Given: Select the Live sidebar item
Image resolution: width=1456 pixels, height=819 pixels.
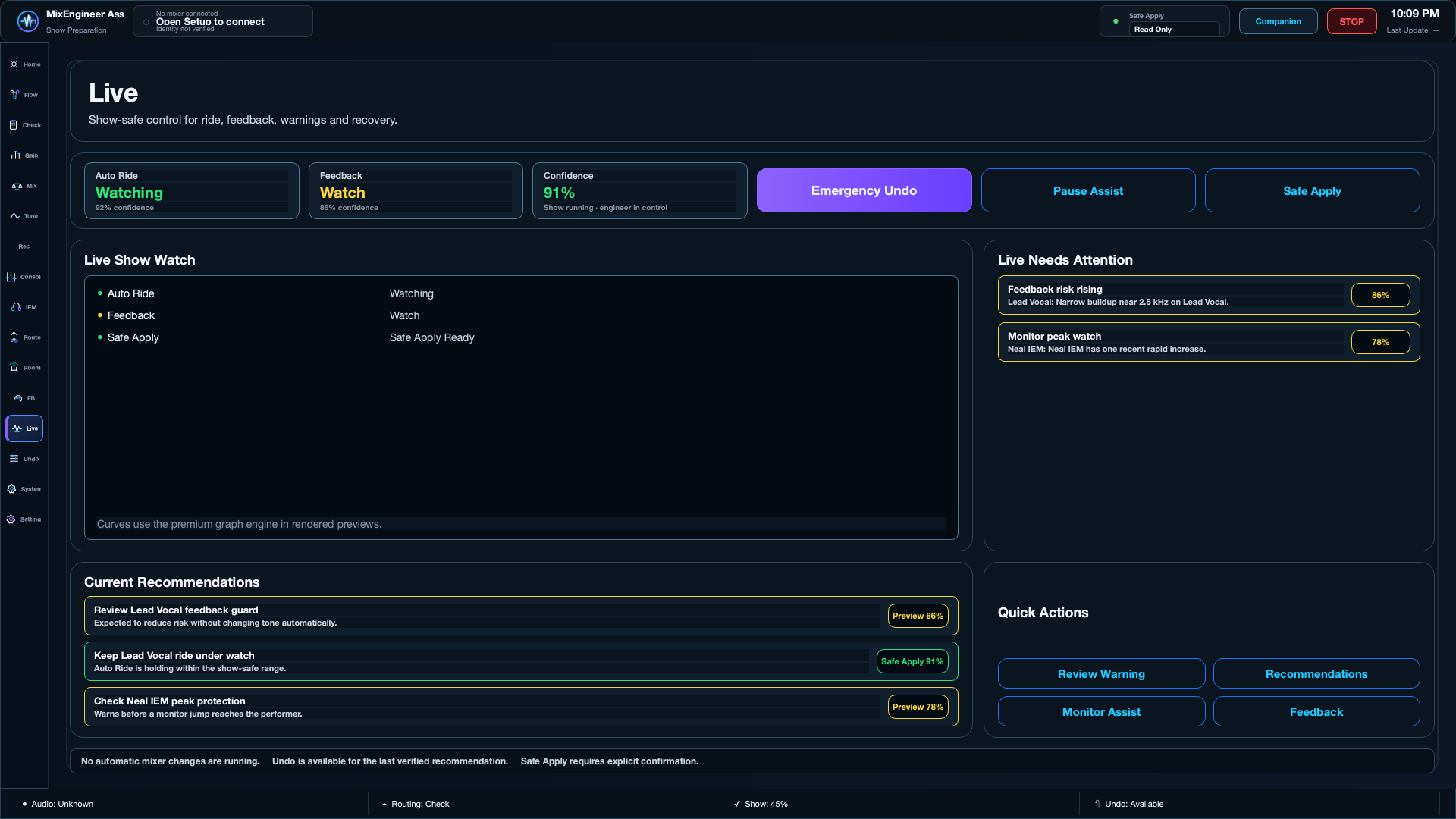Looking at the screenshot, I should 24,428.
